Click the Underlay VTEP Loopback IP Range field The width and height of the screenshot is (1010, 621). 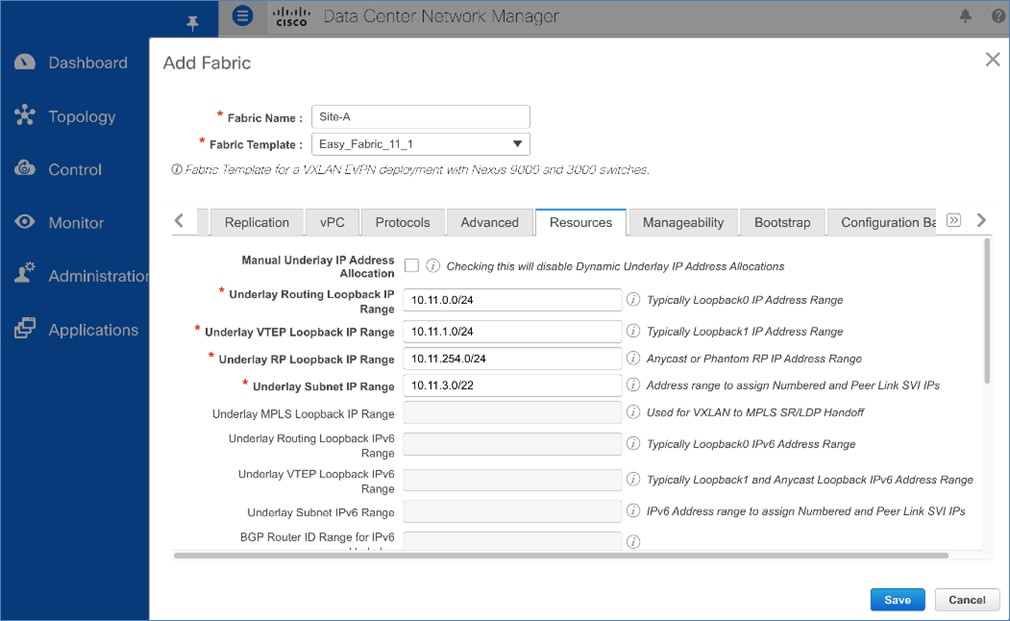[512, 331]
